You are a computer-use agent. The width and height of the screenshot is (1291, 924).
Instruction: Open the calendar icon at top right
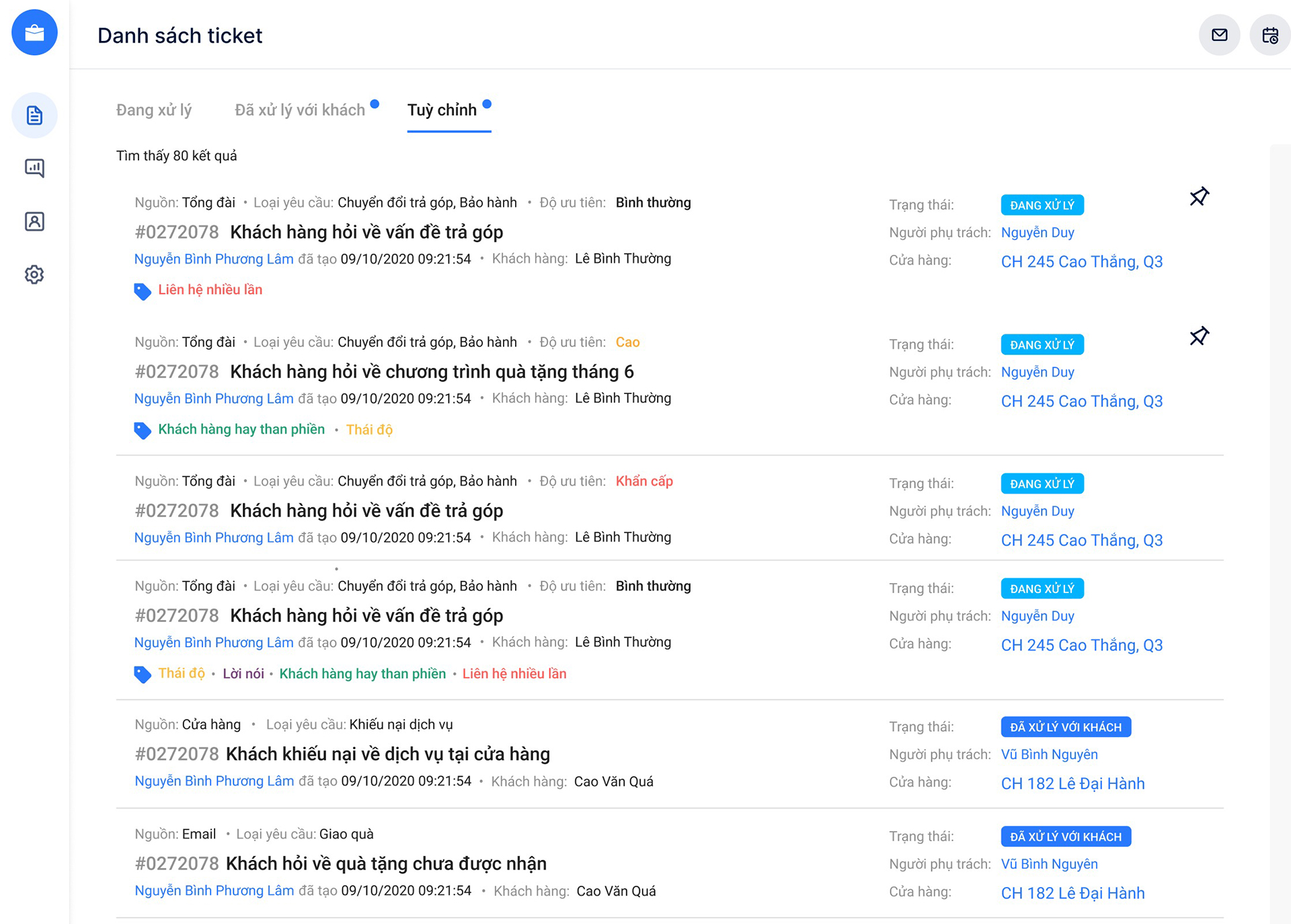click(1270, 35)
